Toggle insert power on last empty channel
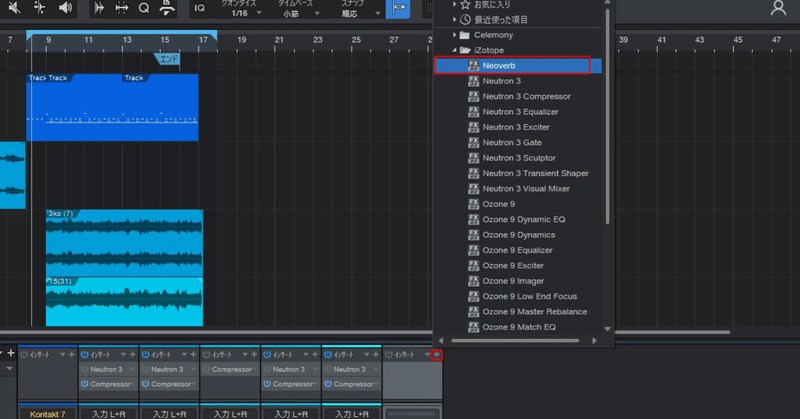The height and width of the screenshot is (419, 800). (x=389, y=355)
